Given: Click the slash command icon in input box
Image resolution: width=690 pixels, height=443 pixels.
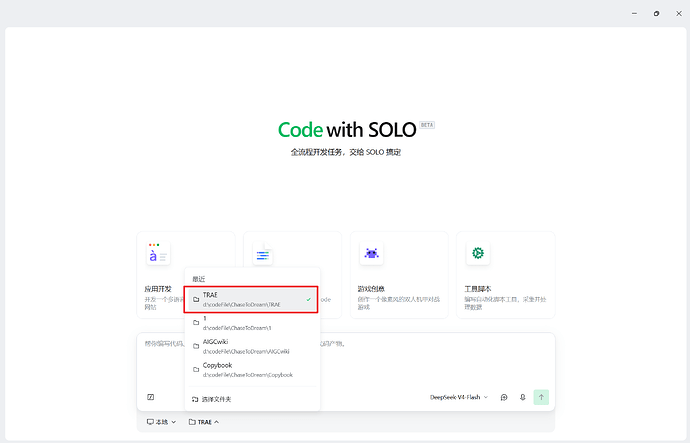Looking at the screenshot, I should pyautogui.click(x=150, y=397).
